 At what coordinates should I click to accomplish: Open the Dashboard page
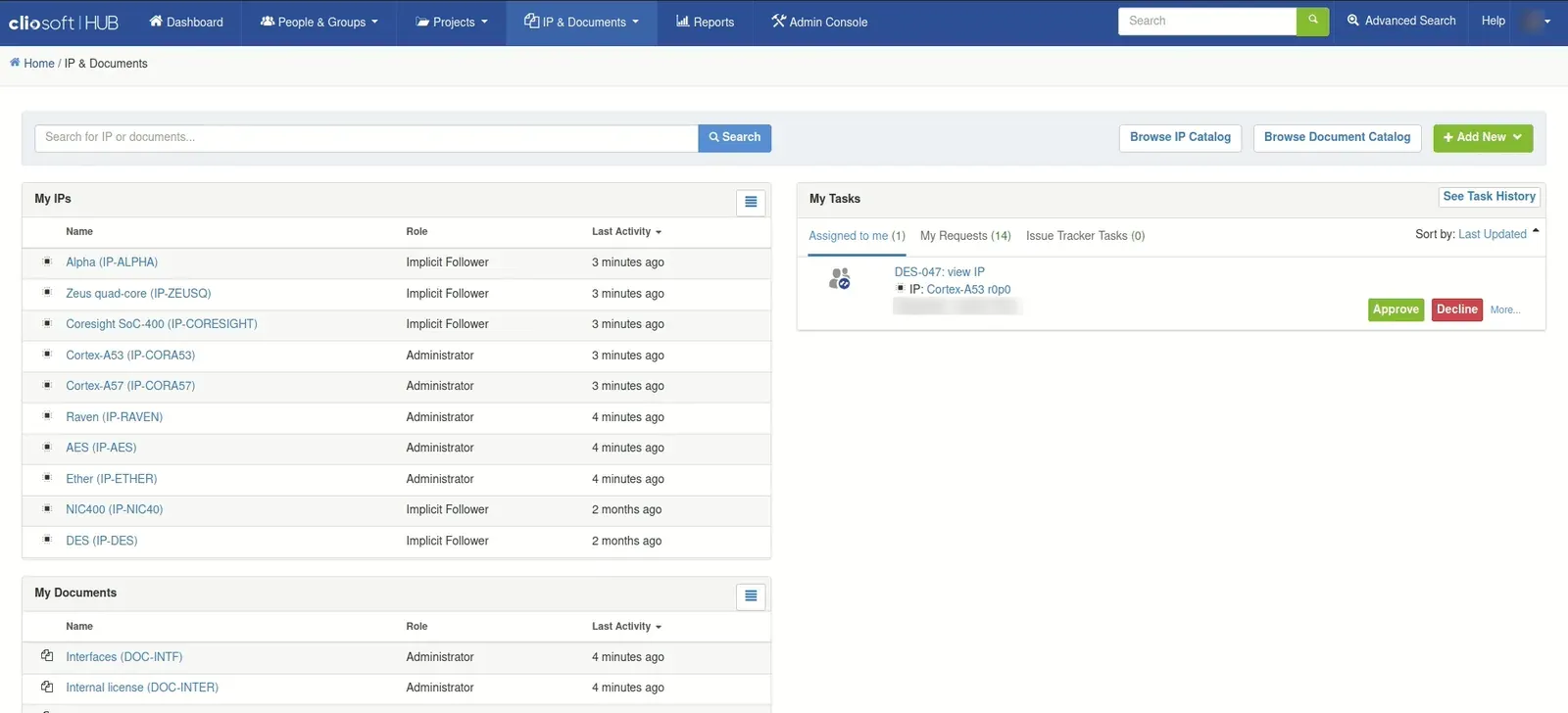pos(186,22)
